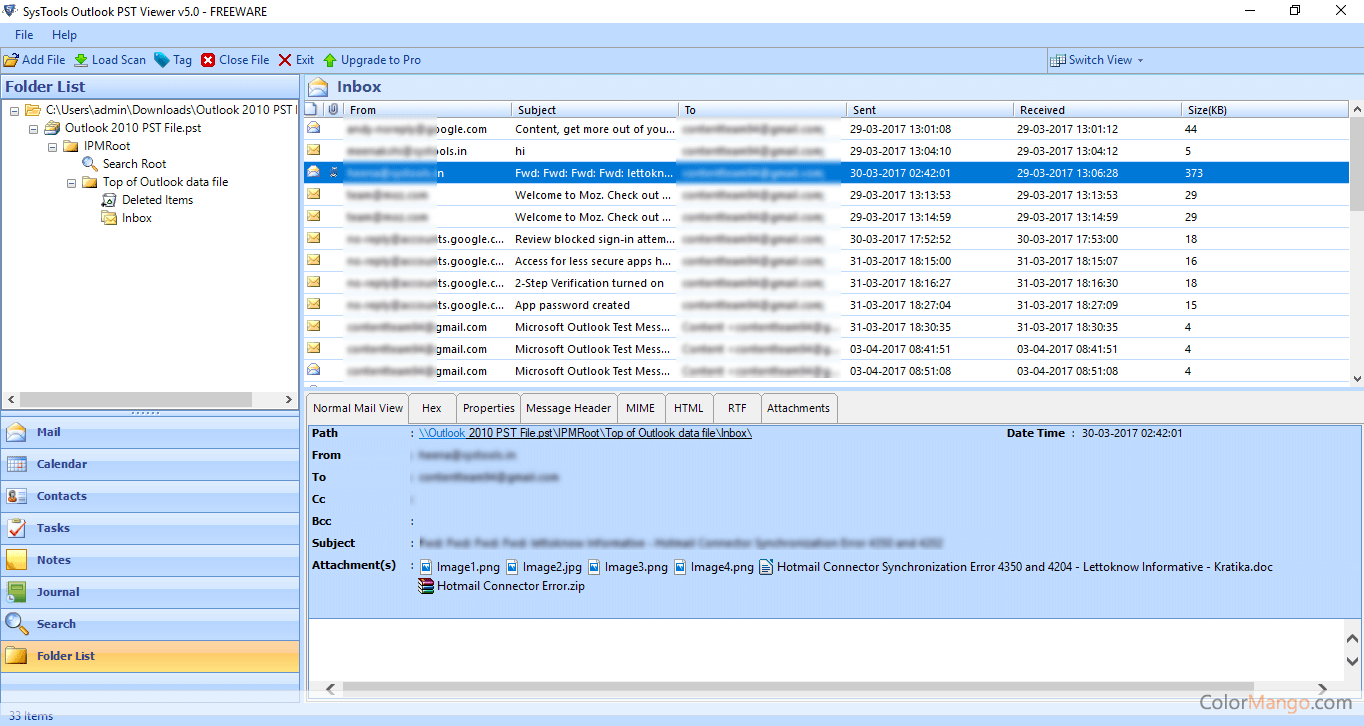Select email 'Review blocked sign-in attem...'
This screenshot has width=1364, height=726.
[x=826, y=239]
